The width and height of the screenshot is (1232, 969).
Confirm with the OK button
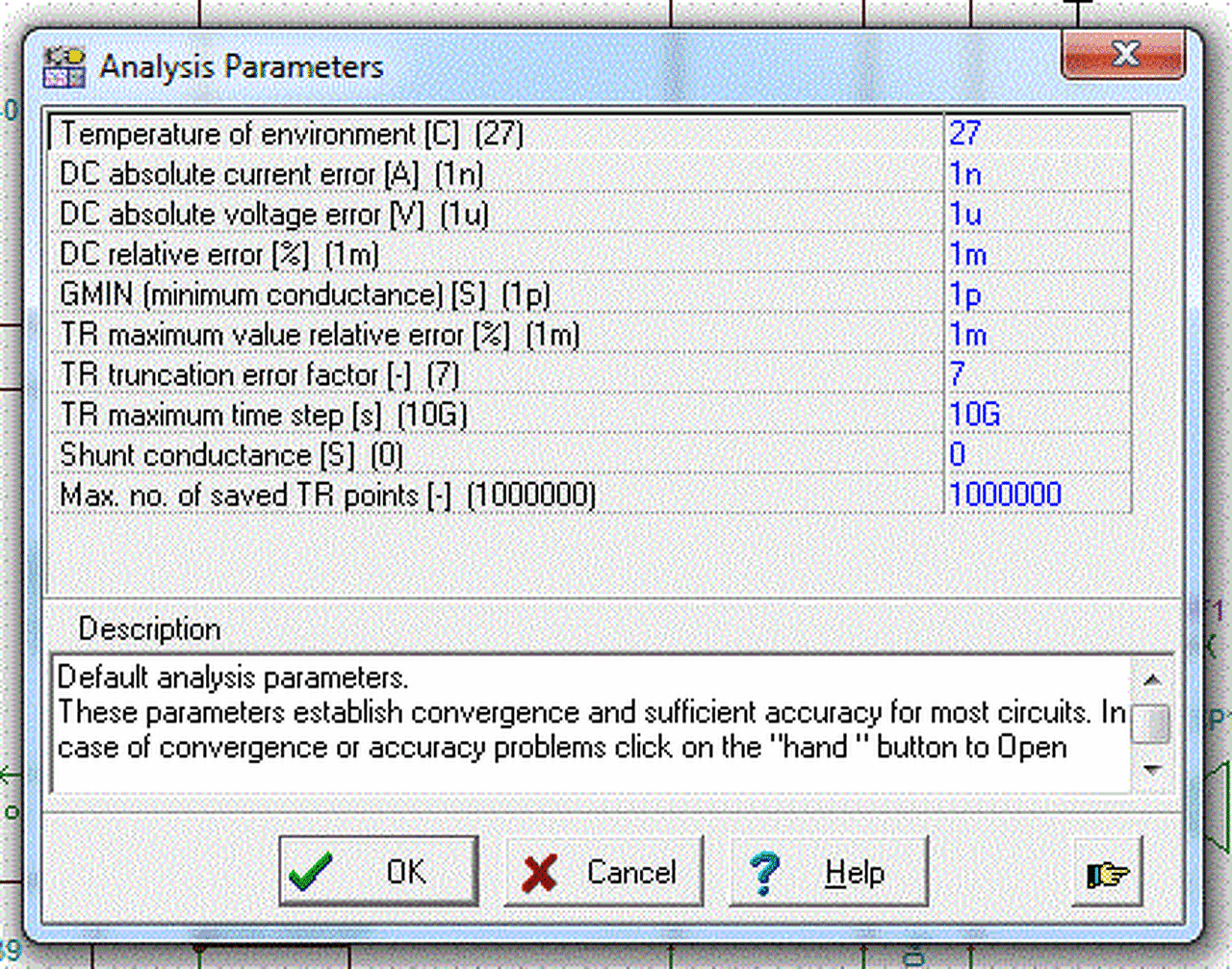[378, 872]
